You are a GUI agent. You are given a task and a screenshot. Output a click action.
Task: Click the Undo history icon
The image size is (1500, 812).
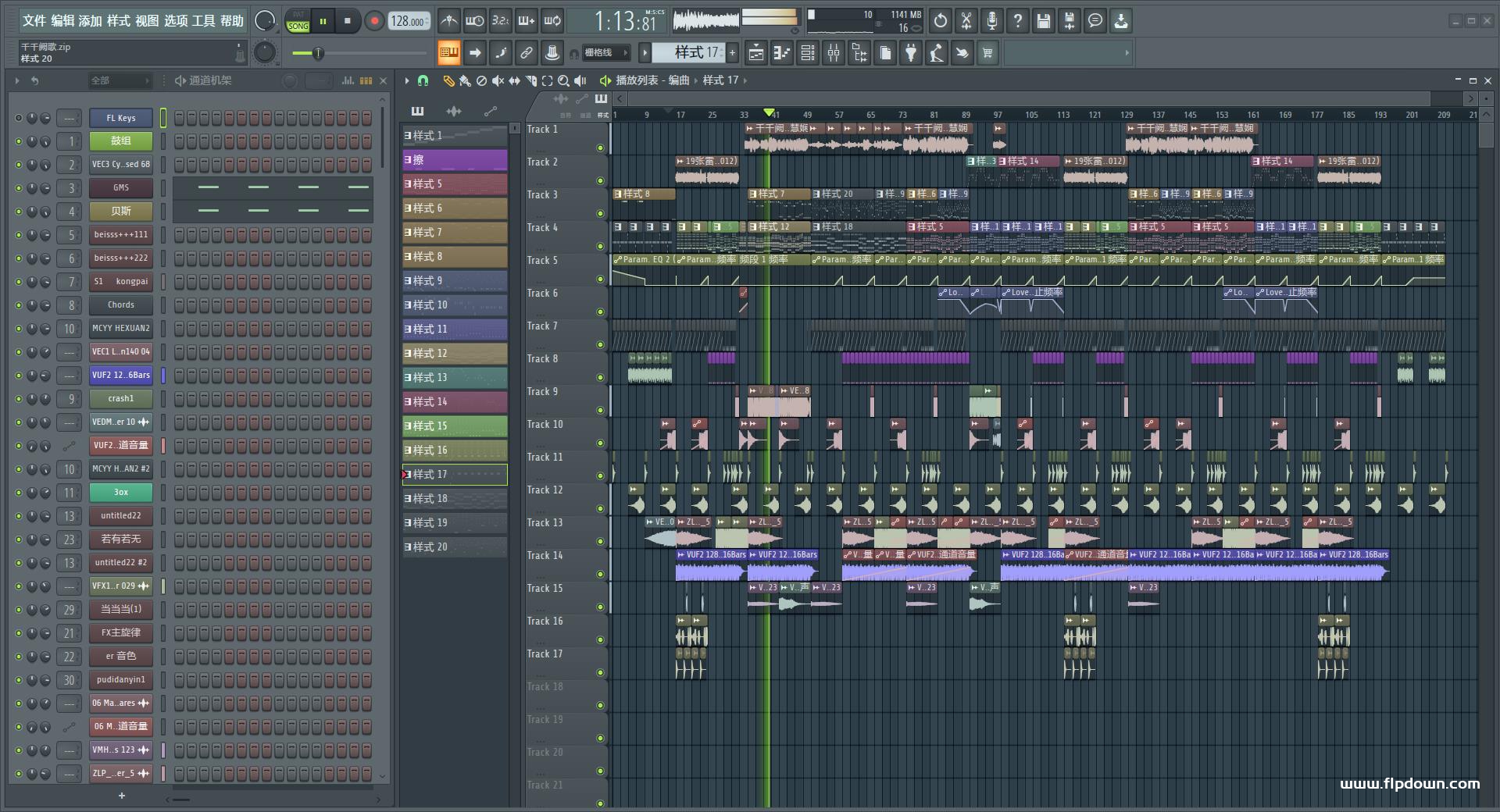941,21
